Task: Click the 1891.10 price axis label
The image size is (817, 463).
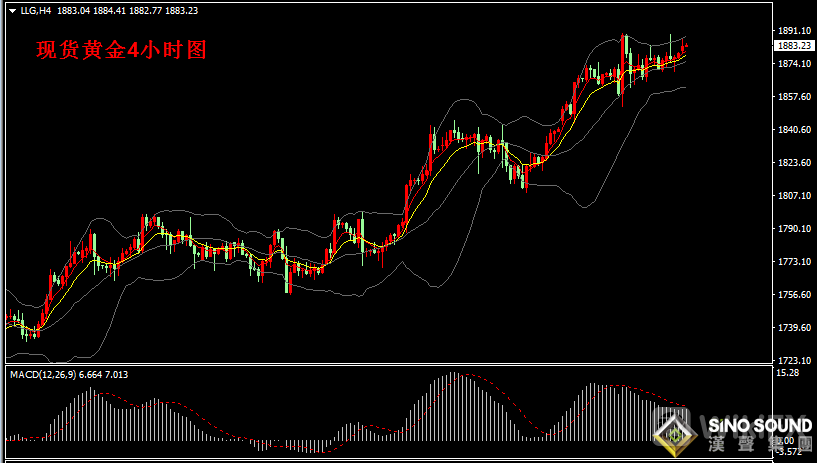Action: [x=793, y=31]
